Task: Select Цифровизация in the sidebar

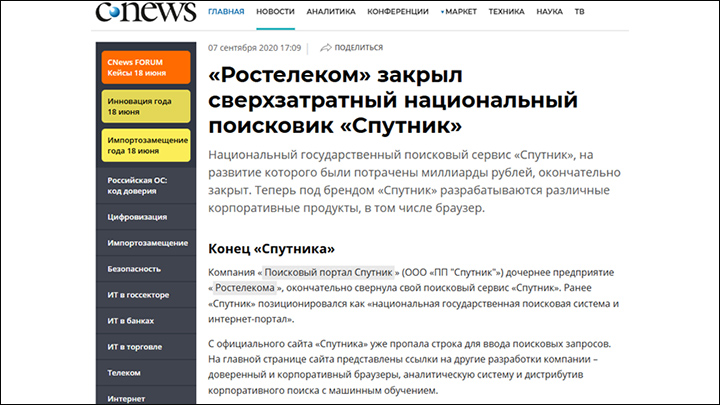Action: coord(145,217)
